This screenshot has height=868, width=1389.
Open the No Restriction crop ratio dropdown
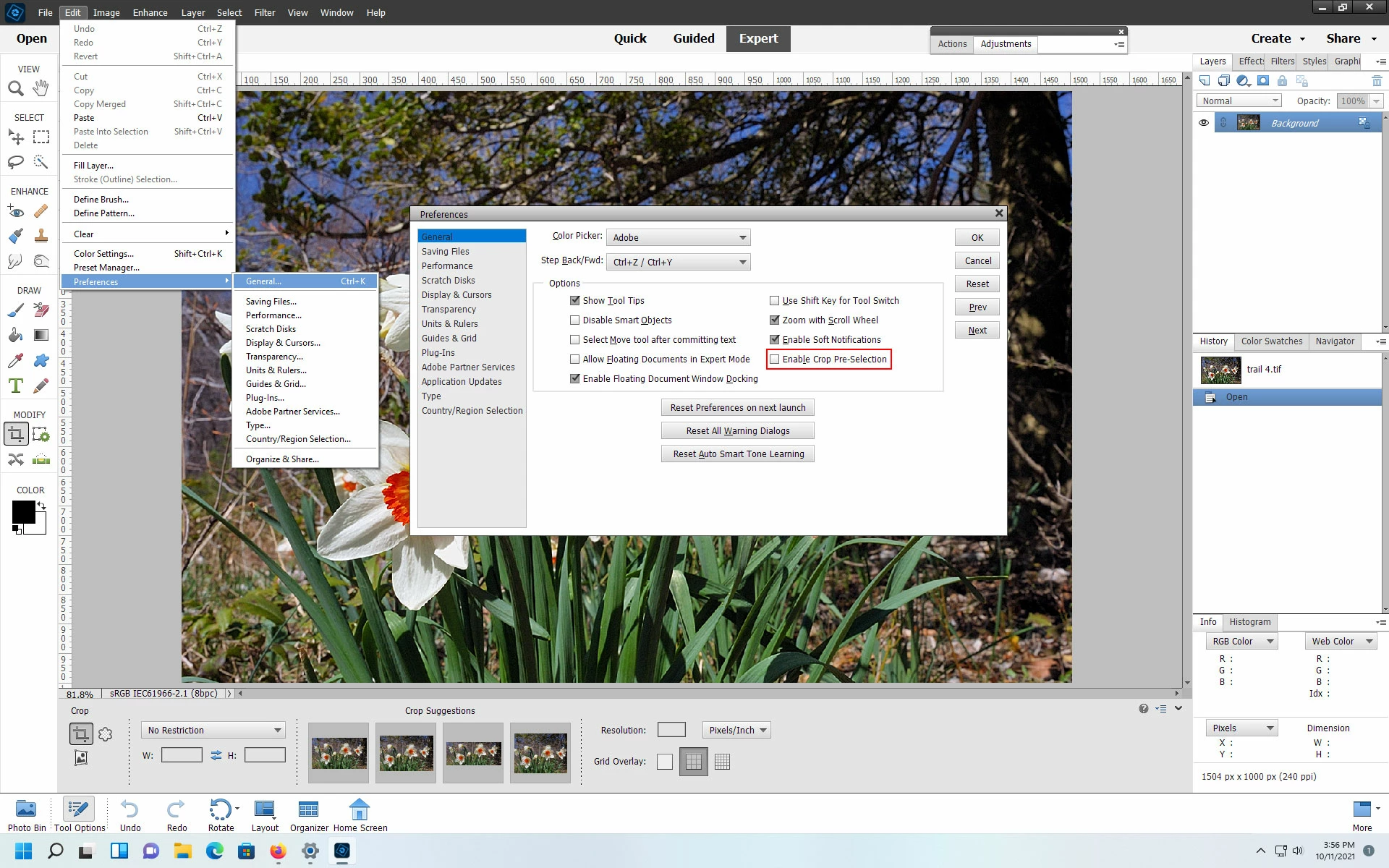213,731
